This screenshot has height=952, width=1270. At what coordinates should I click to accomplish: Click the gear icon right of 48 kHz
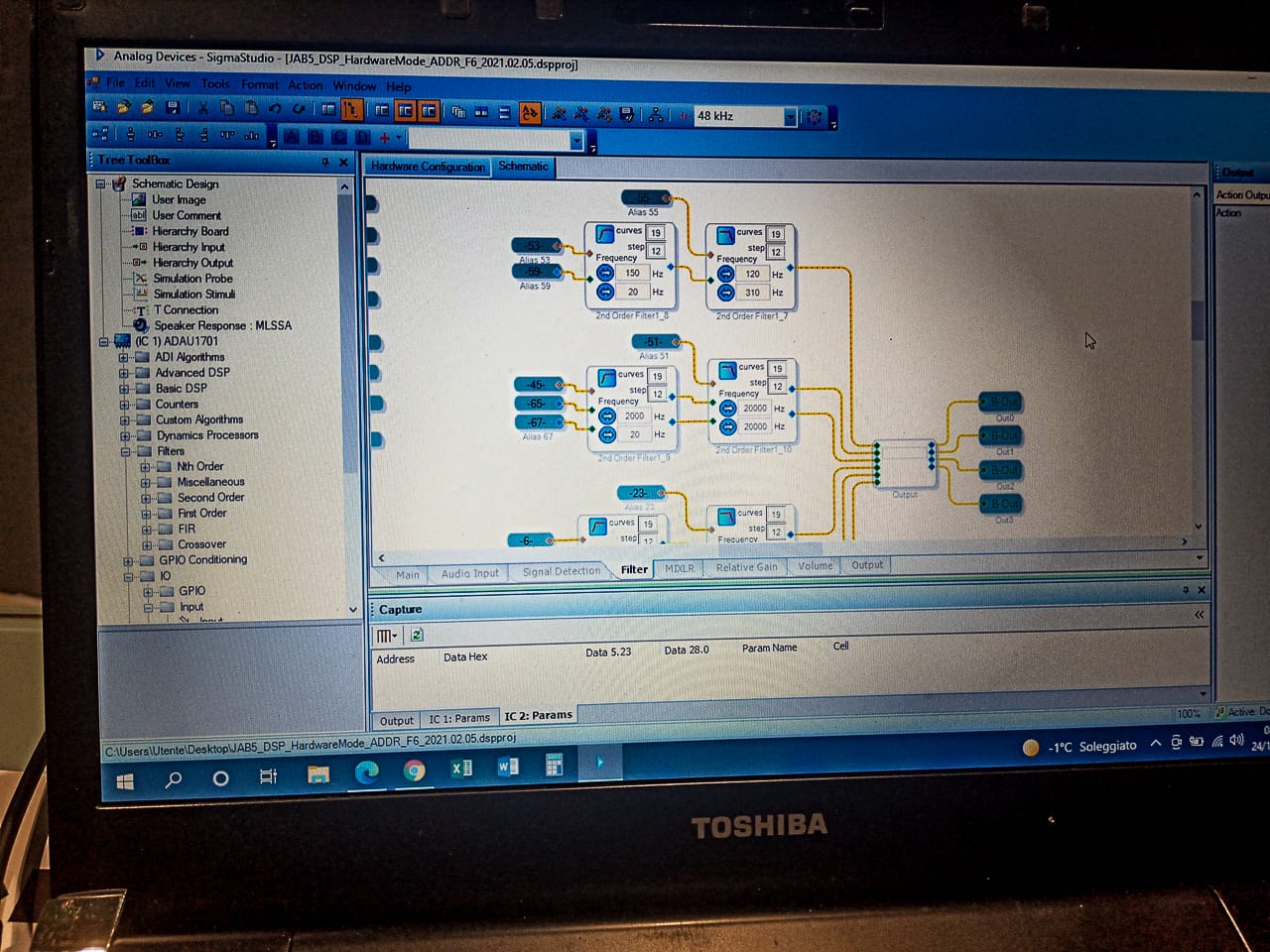(x=815, y=117)
